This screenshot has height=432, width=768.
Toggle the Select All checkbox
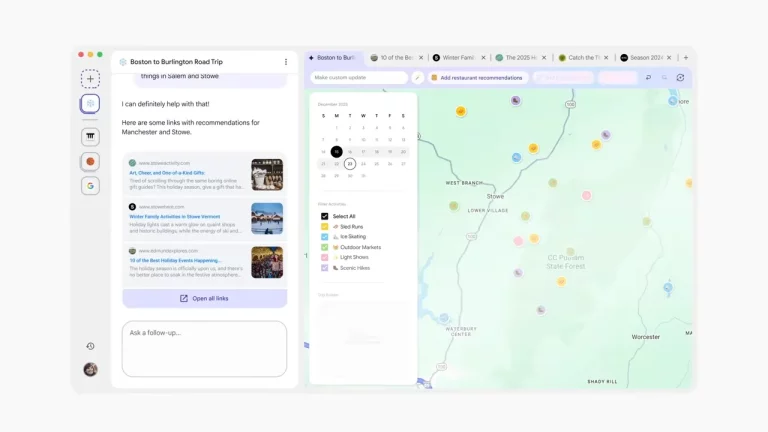click(x=324, y=216)
